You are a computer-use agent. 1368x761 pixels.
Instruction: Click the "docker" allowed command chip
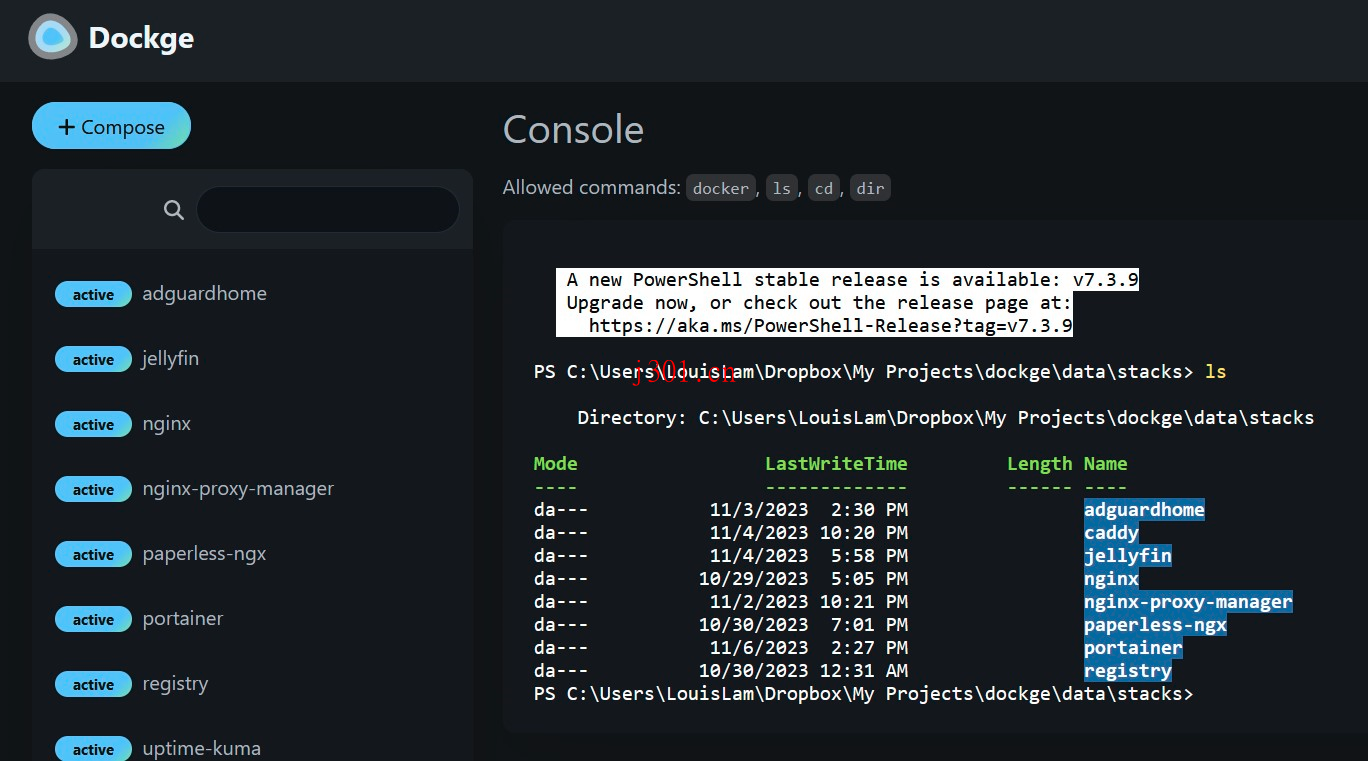[720, 188]
